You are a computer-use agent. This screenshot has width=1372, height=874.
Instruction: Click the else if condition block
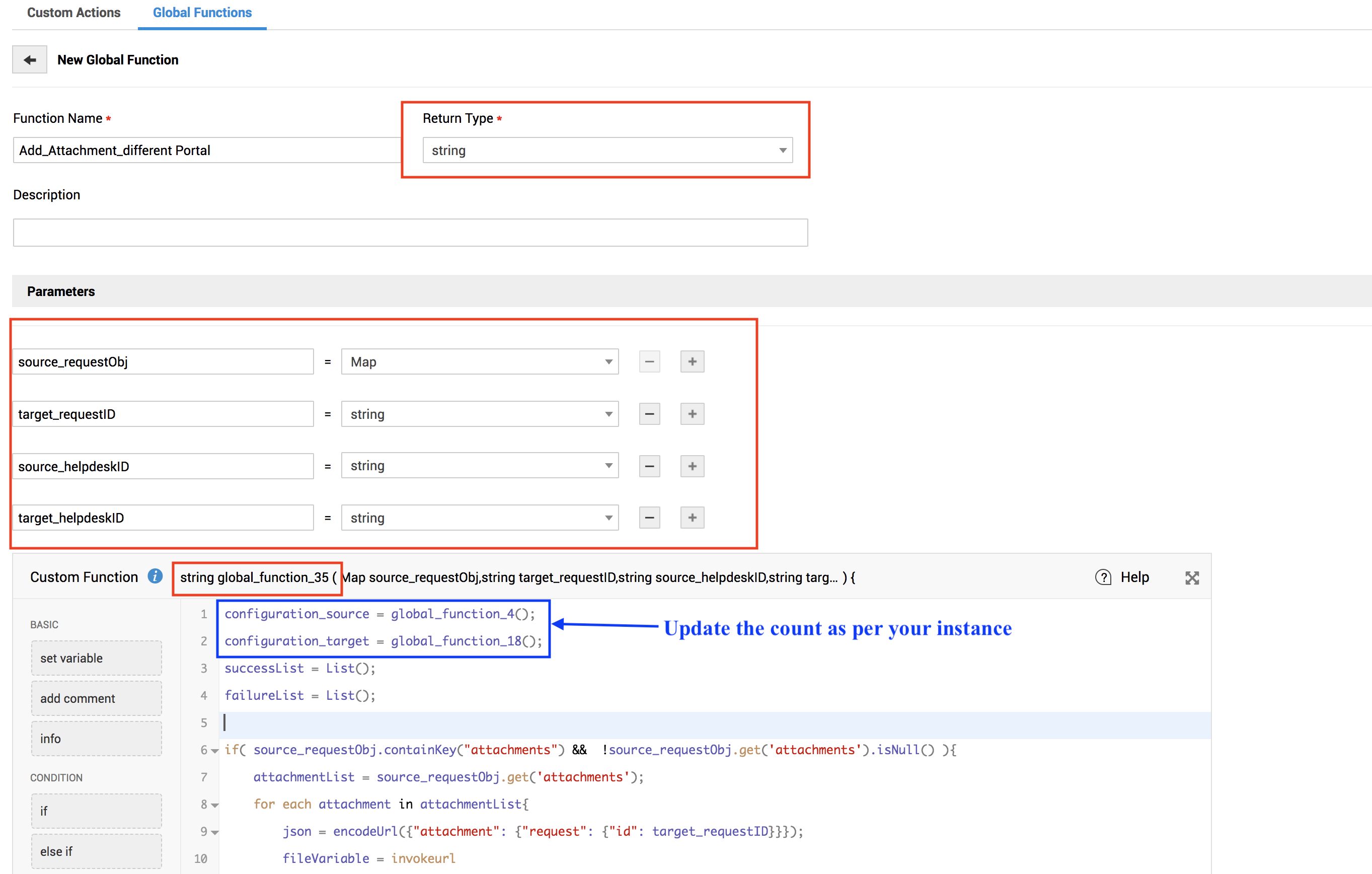(x=96, y=851)
